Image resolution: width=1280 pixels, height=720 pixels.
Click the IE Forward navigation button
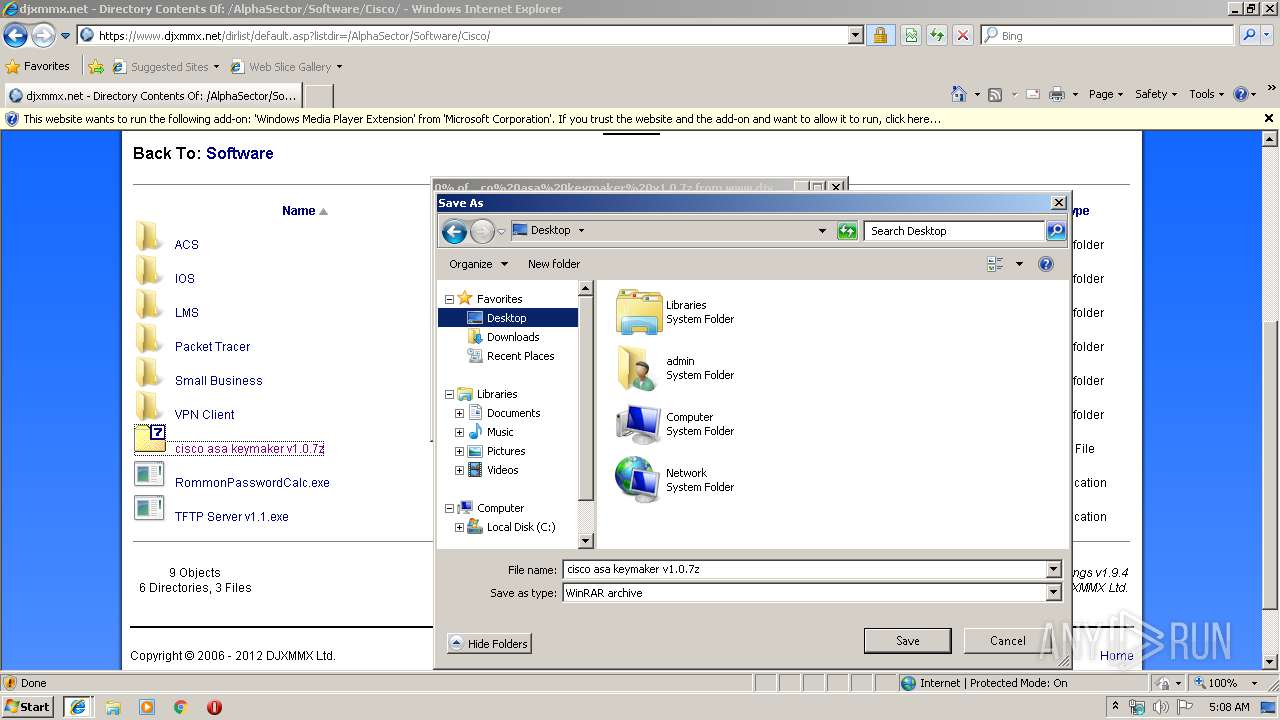point(43,35)
